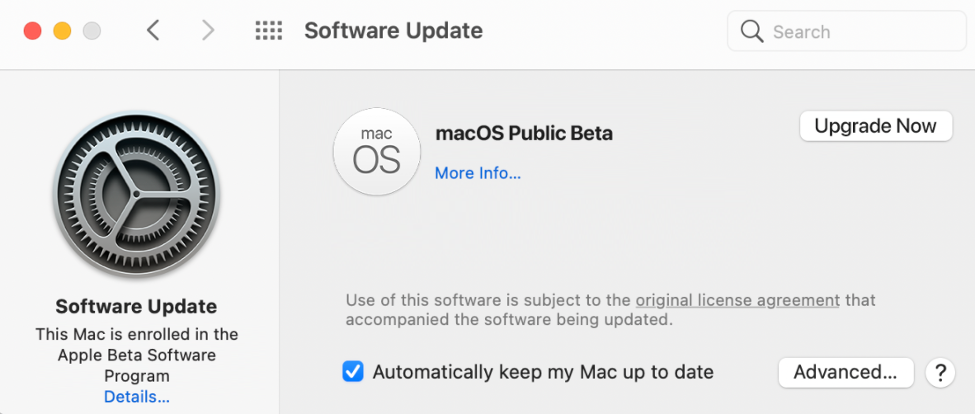Open the More Info... link
Viewport: 977px width, 414px height.
click(x=478, y=173)
